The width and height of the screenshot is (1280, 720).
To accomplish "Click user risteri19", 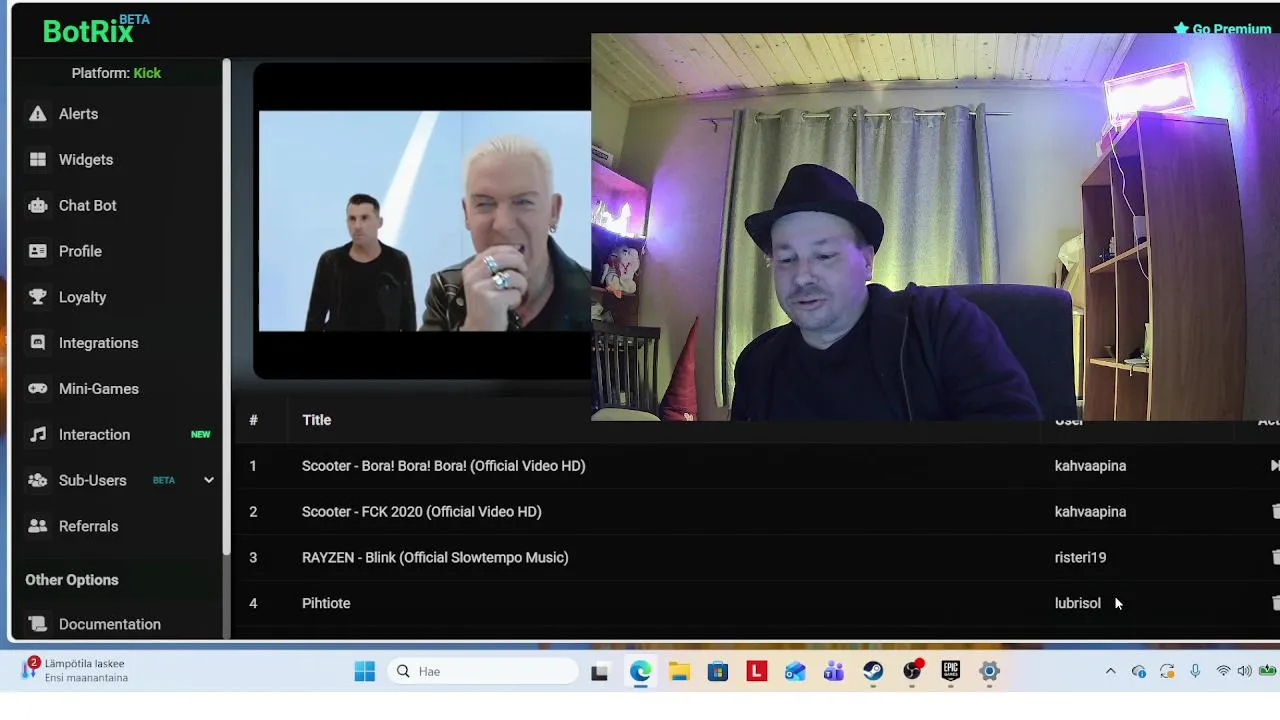I will [1080, 558].
